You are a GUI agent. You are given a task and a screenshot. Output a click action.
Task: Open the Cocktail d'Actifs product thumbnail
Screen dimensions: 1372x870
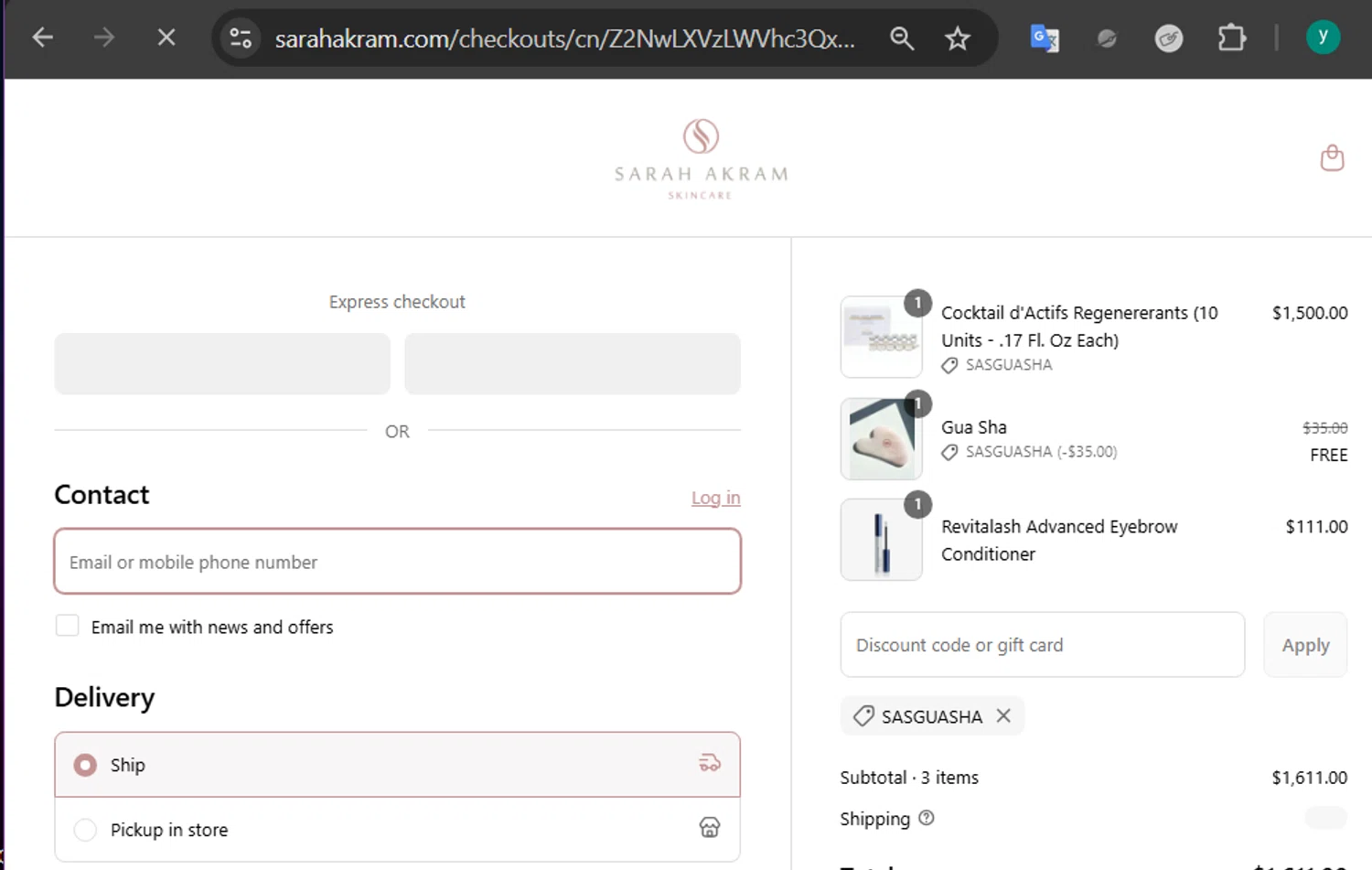point(882,337)
